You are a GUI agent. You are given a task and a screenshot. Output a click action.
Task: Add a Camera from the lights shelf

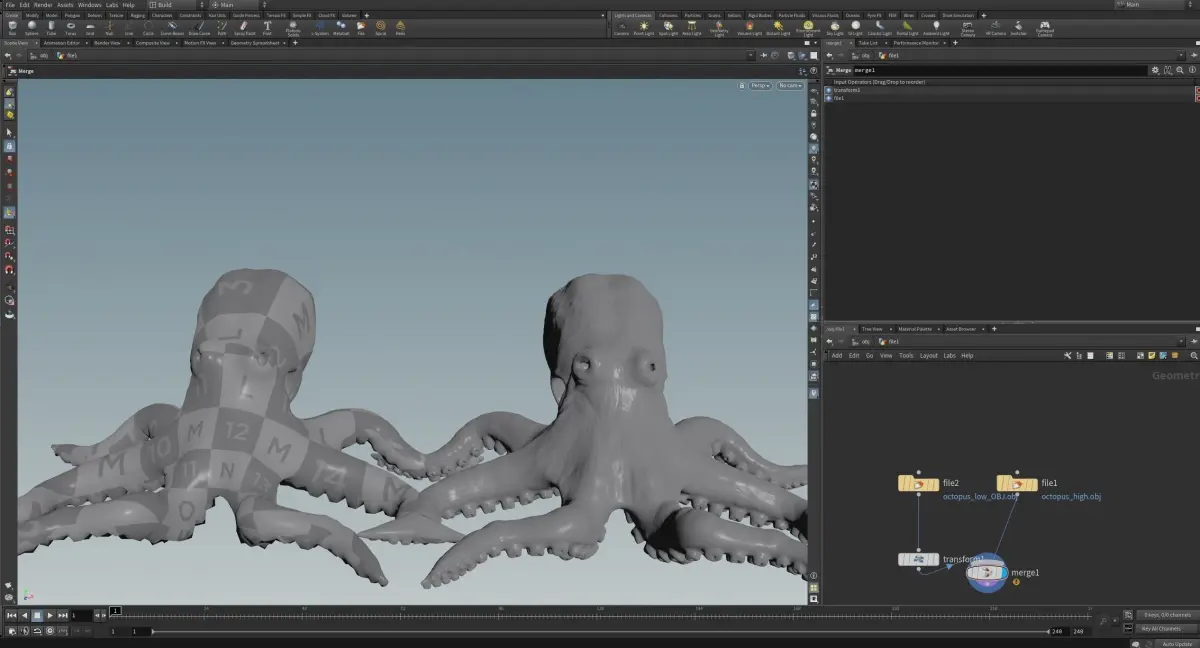tap(621, 27)
